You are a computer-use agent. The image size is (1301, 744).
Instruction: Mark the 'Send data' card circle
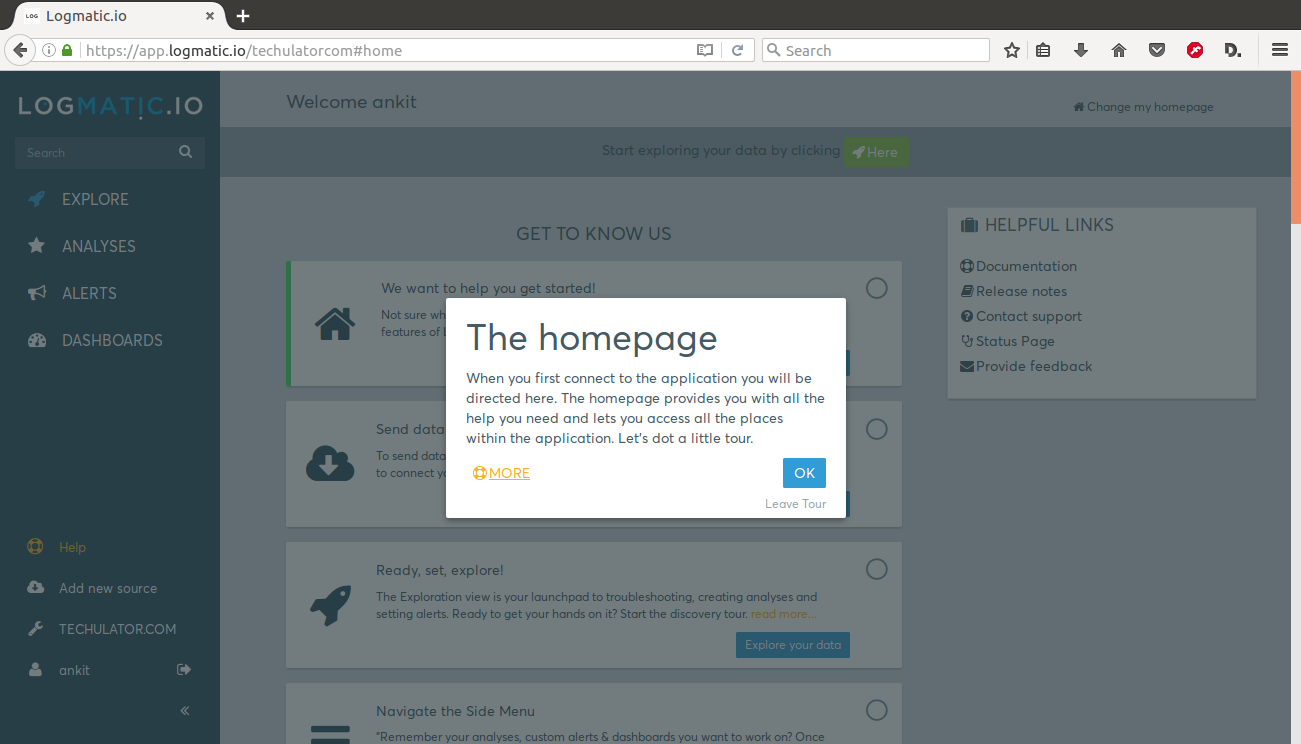(x=877, y=429)
